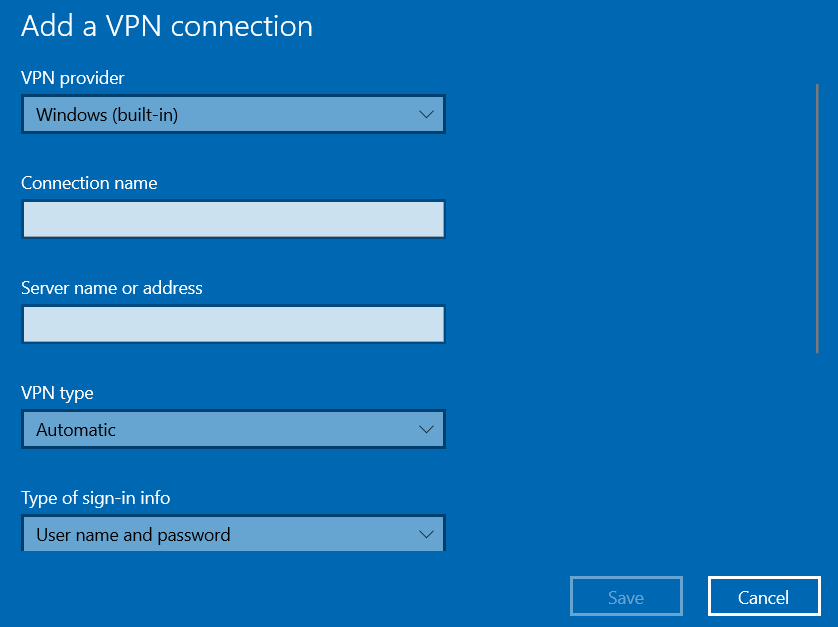Click the 'Add a VPN connection' heading

(167, 26)
